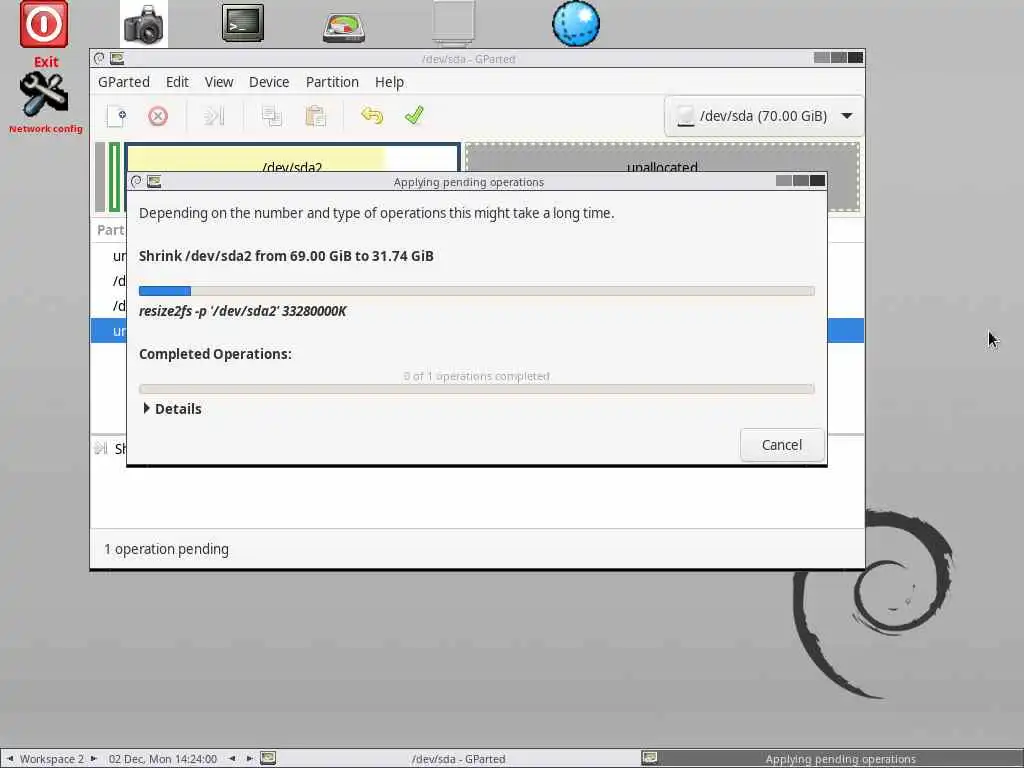Image resolution: width=1024 pixels, height=768 pixels.
Task: Click the yellow Undo last operation icon
Action: (372, 116)
